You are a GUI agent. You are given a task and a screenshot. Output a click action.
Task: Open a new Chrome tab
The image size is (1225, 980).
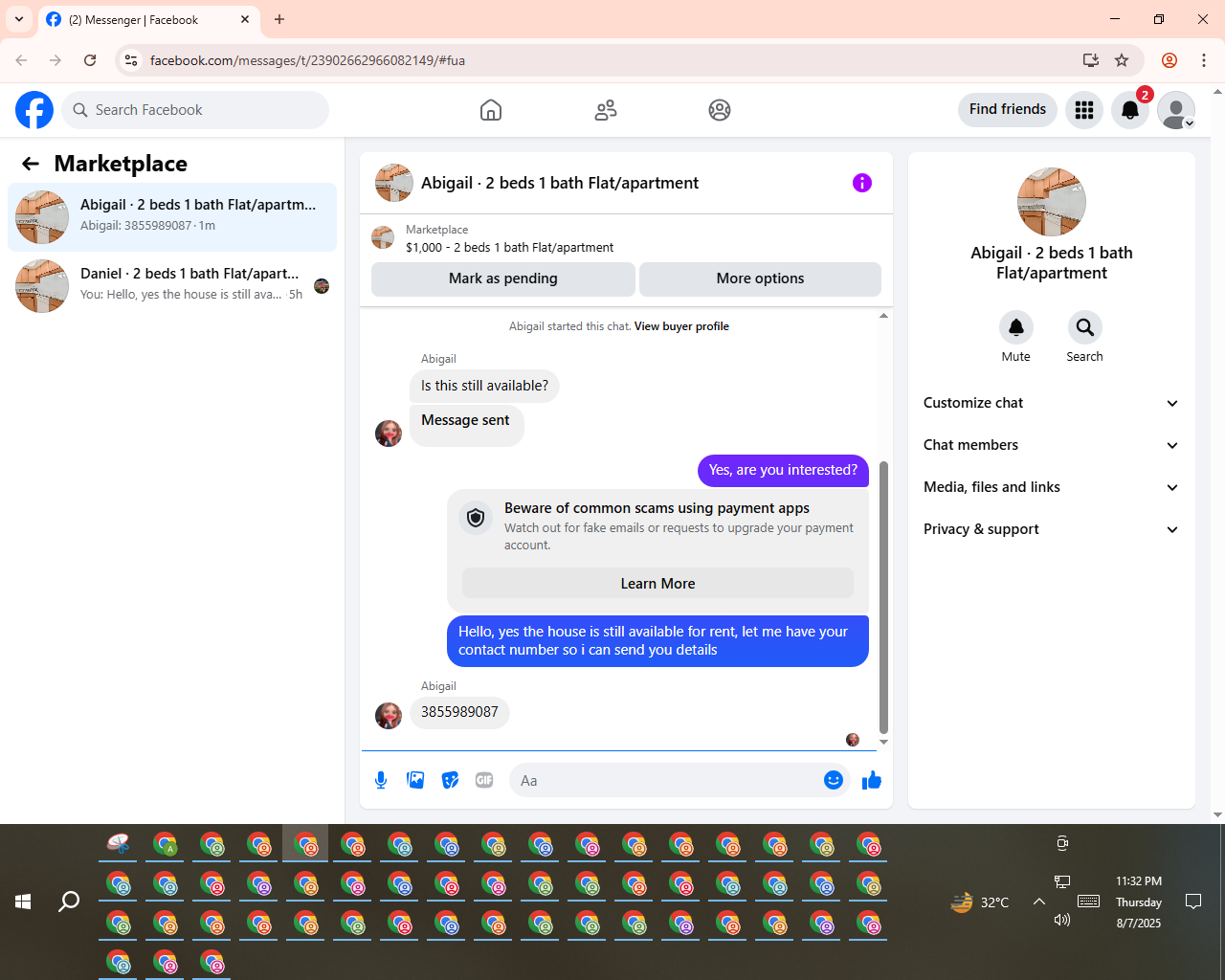[279, 19]
